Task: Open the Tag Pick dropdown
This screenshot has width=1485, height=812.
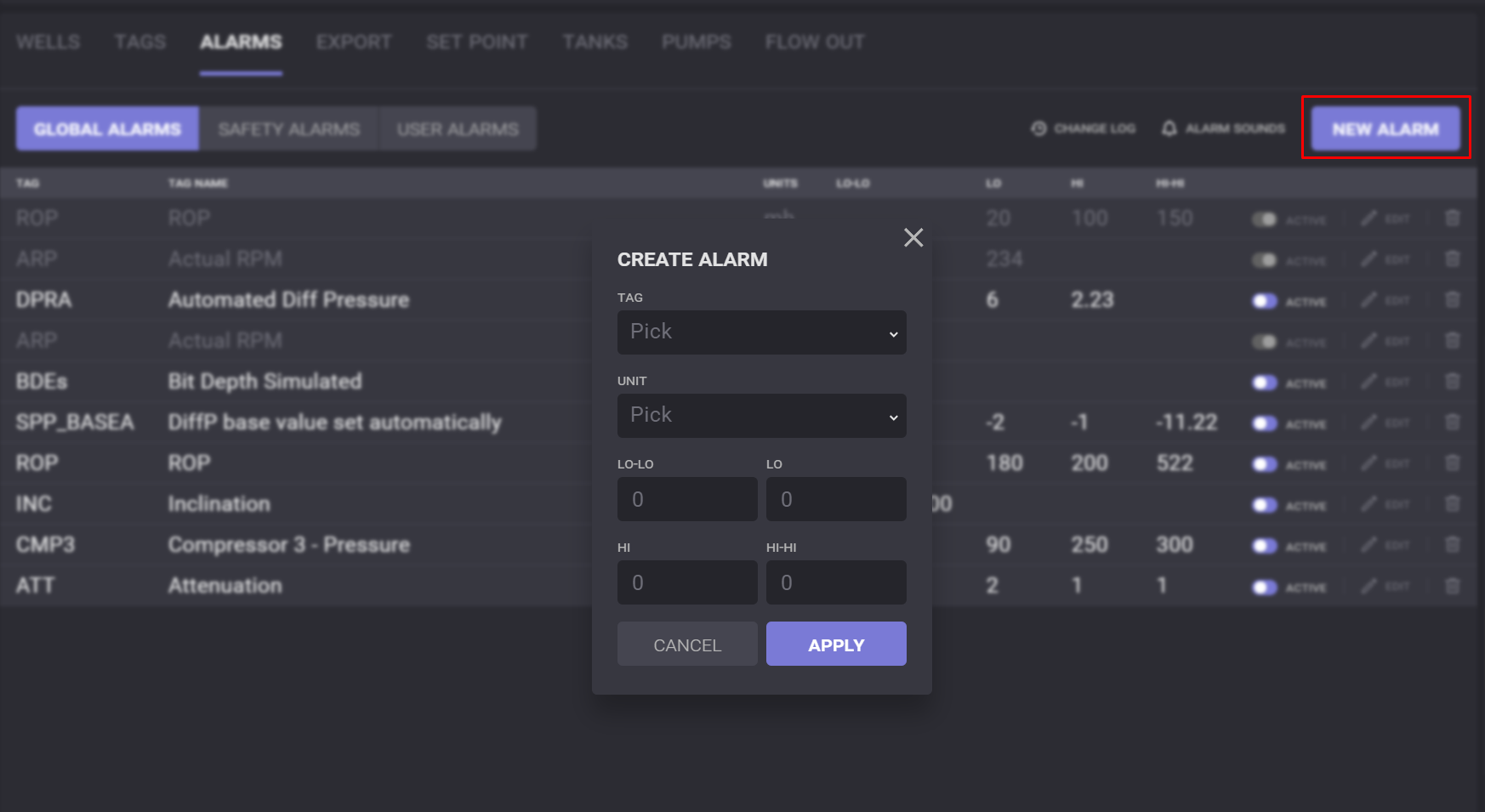Action: [761, 332]
